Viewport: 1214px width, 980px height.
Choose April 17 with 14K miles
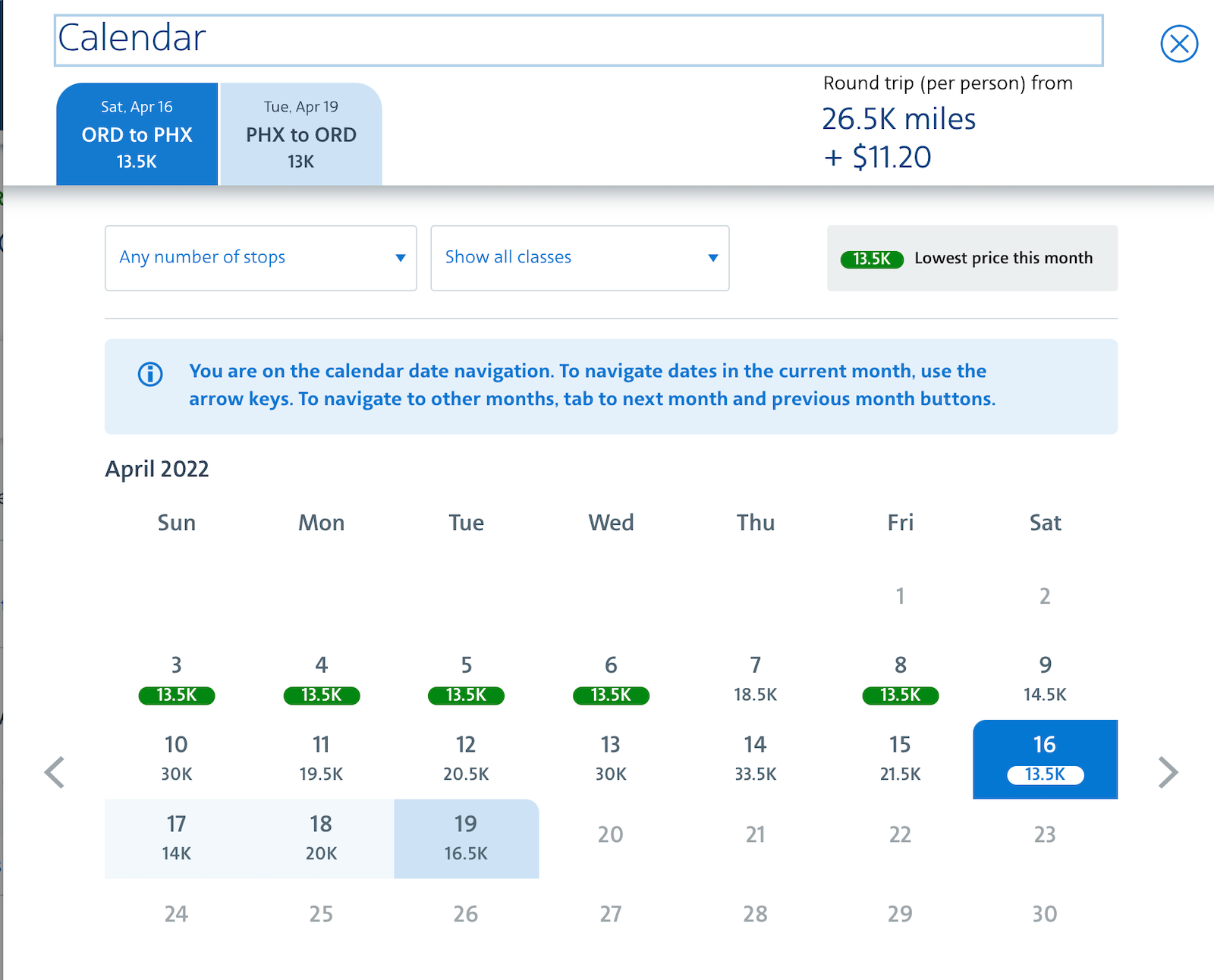pyautogui.click(x=176, y=837)
